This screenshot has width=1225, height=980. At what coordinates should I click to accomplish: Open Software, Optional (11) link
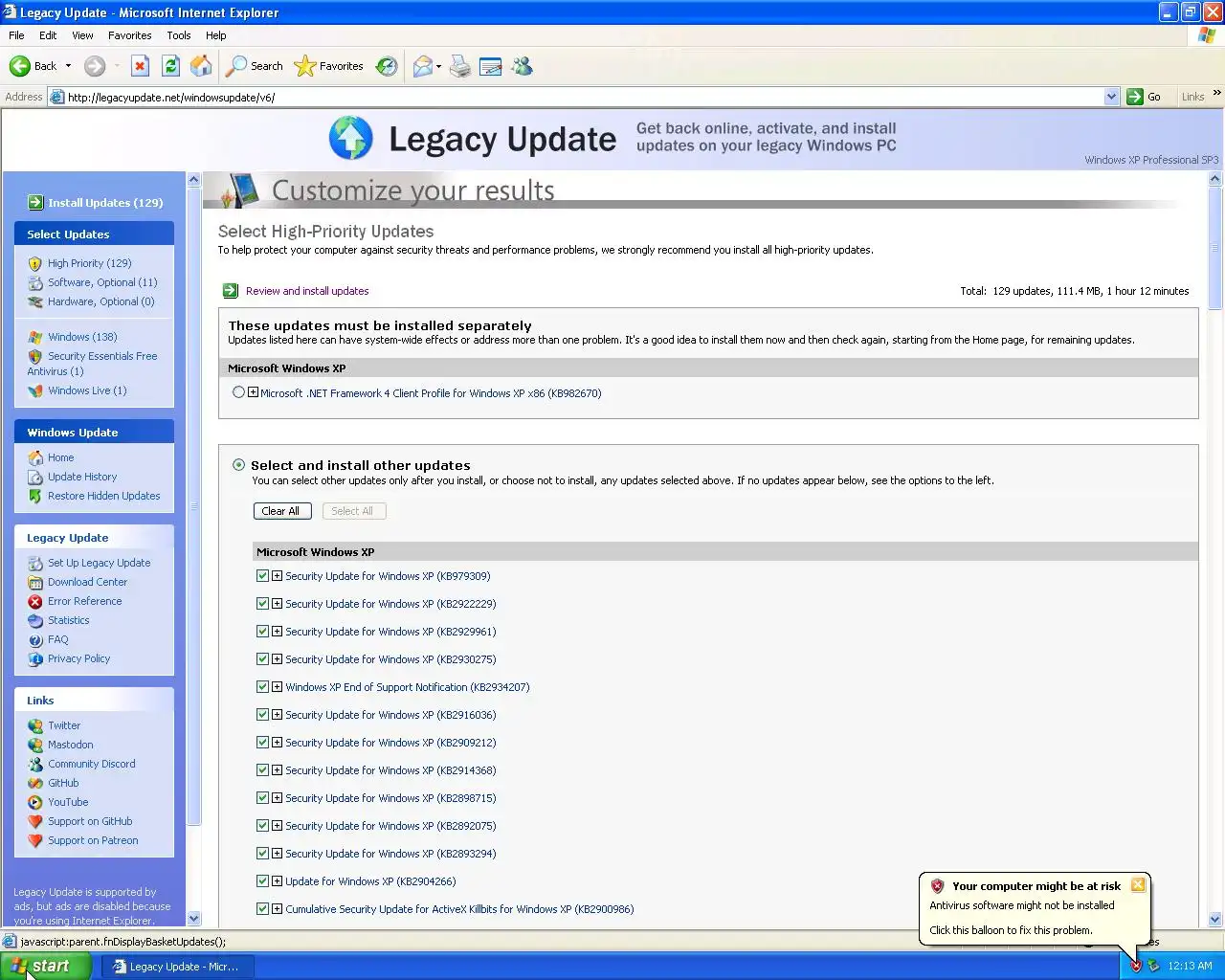[102, 282]
